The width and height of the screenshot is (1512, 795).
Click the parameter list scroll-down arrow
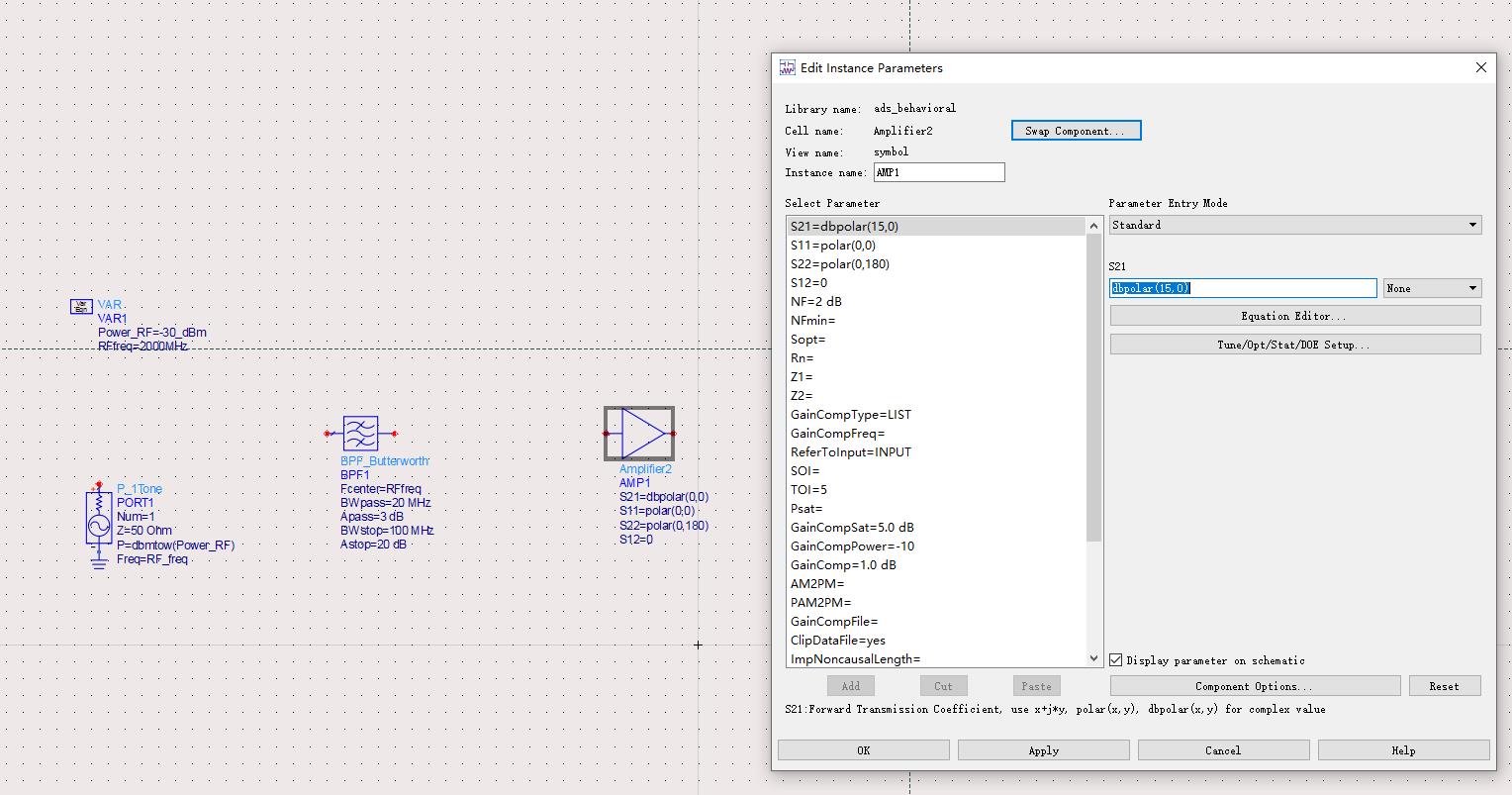(1093, 658)
